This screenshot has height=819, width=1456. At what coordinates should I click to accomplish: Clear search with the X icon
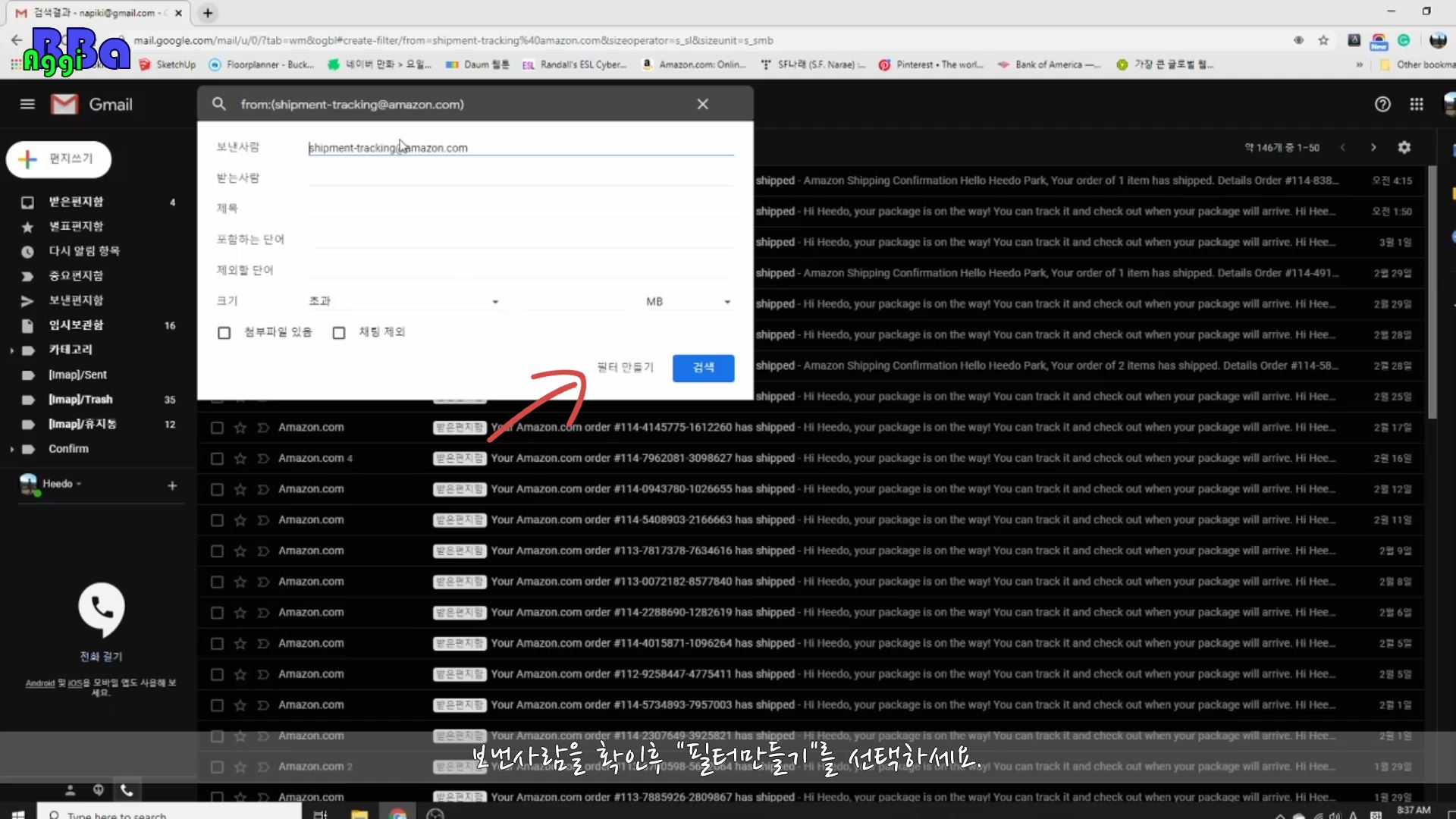point(702,104)
